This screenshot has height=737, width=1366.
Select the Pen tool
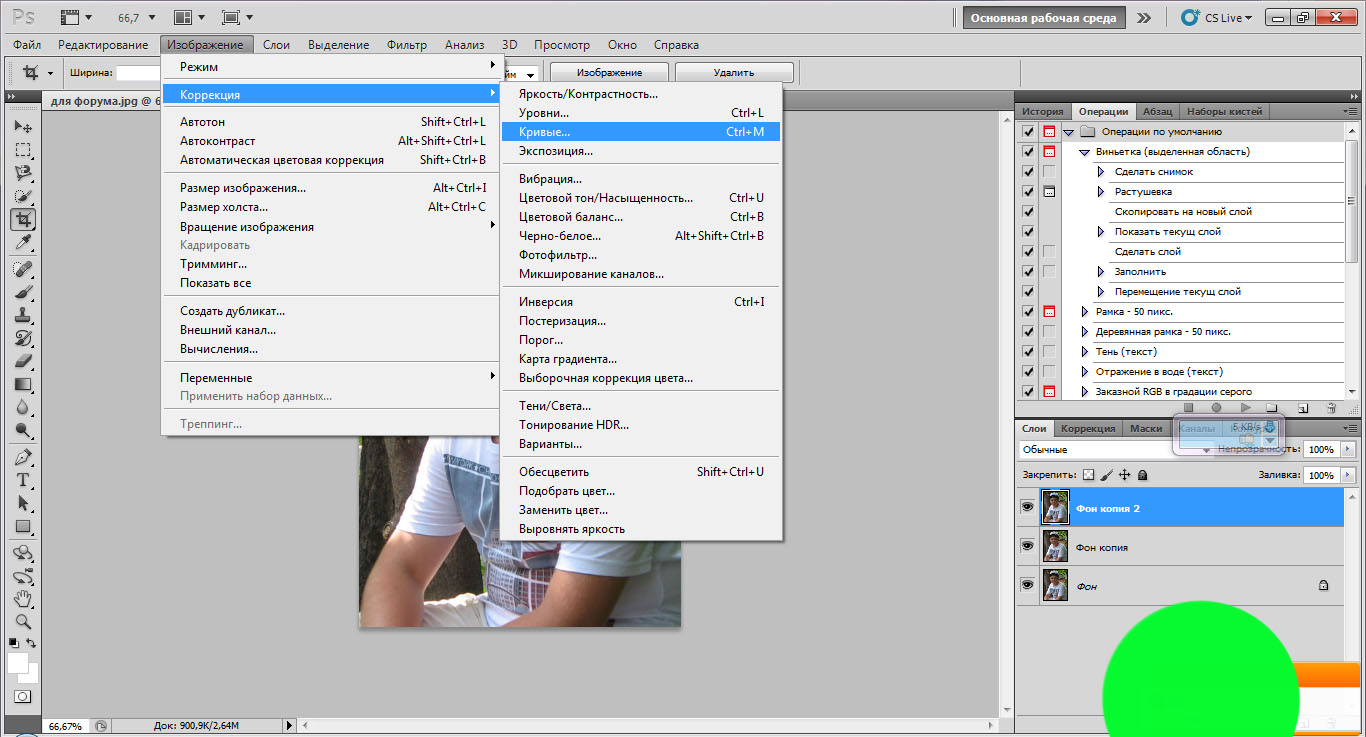(23, 457)
